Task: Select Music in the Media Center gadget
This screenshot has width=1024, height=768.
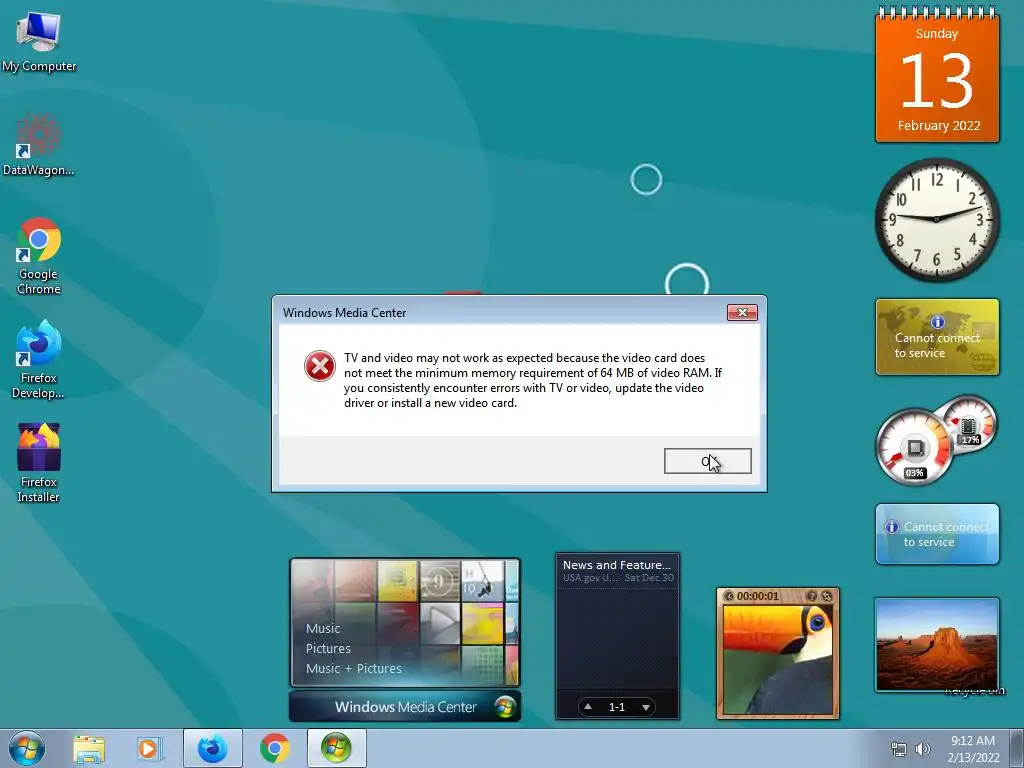Action: 323,628
